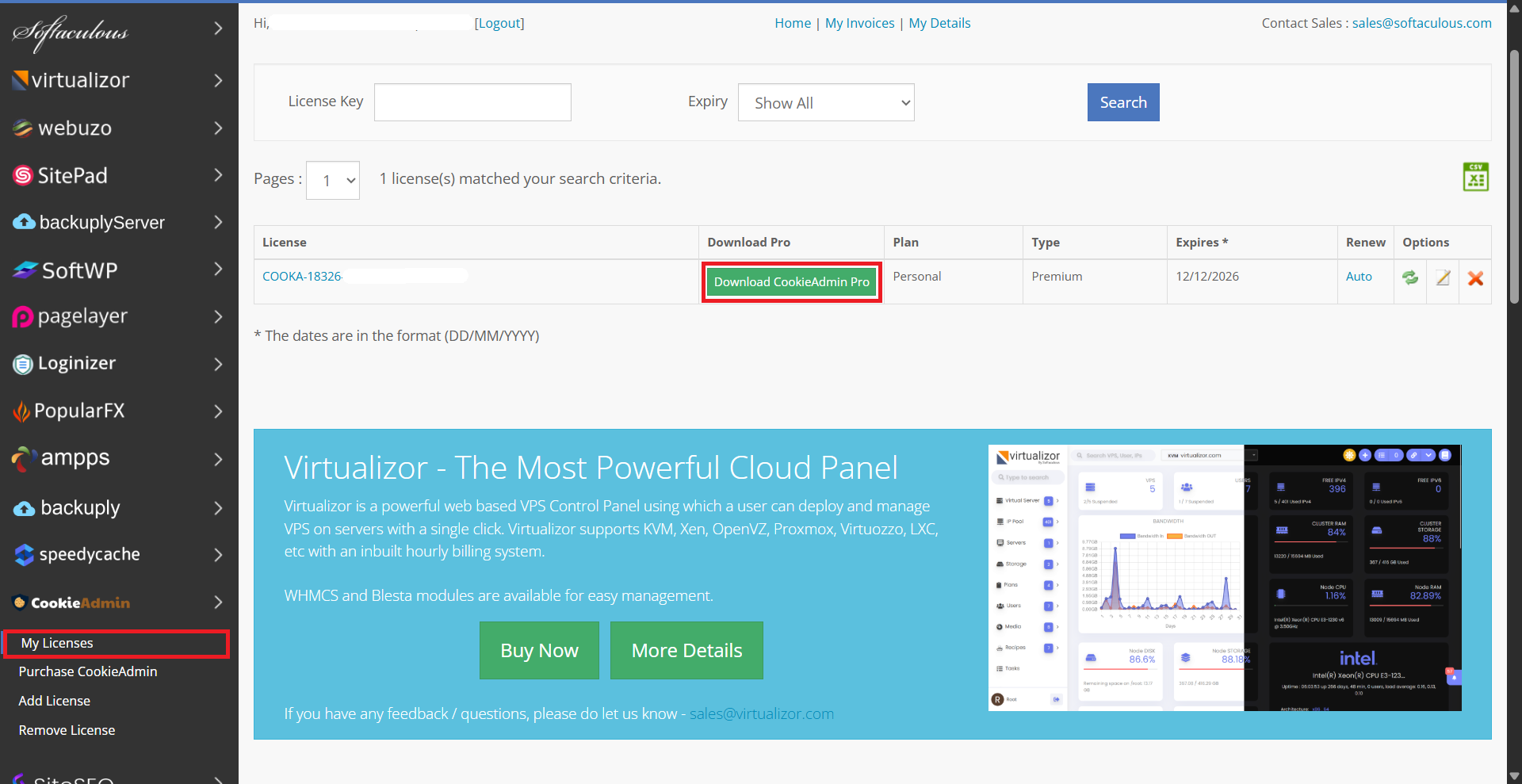Open the Pages number dropdown
The height and width of the screenshot is (784, 1522).
tap(333, 181)
